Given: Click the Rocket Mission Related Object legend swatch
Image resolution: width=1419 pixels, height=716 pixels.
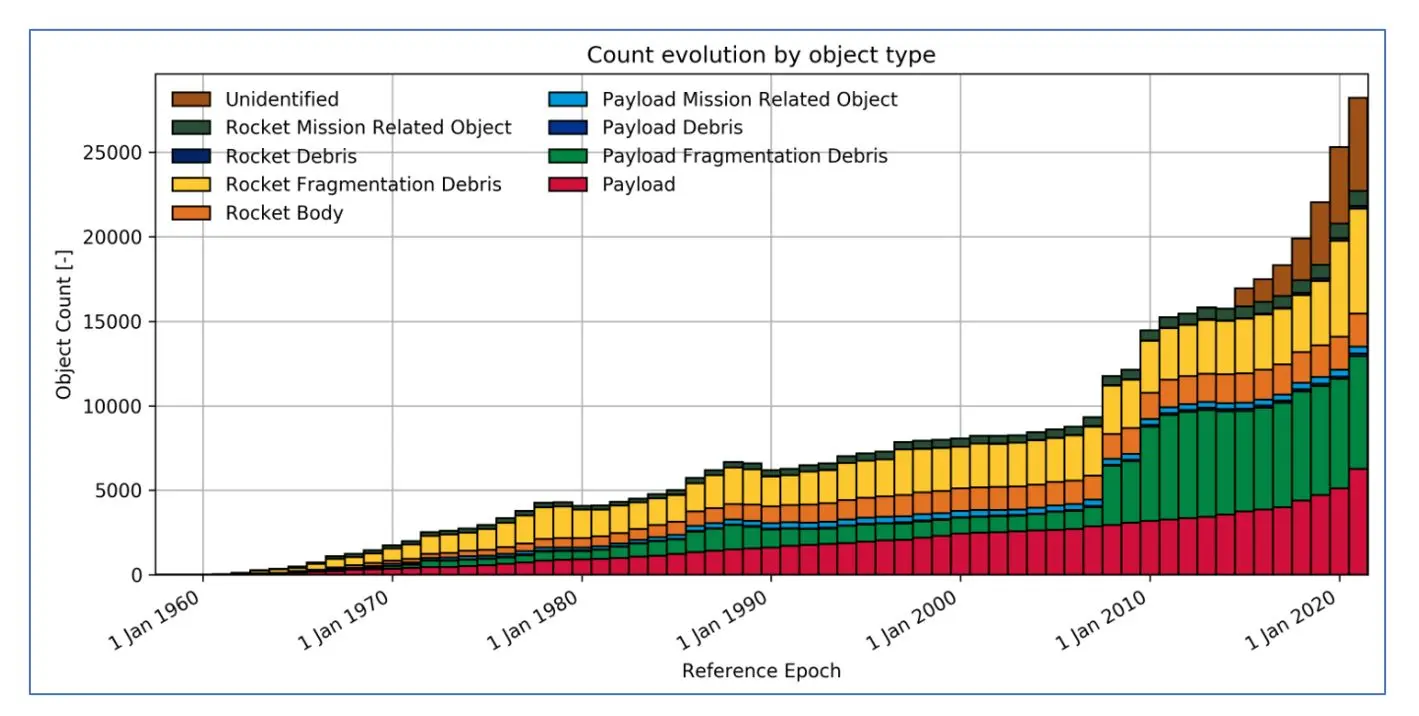Looking at the screenshot, I should click(x=192, y=128).
